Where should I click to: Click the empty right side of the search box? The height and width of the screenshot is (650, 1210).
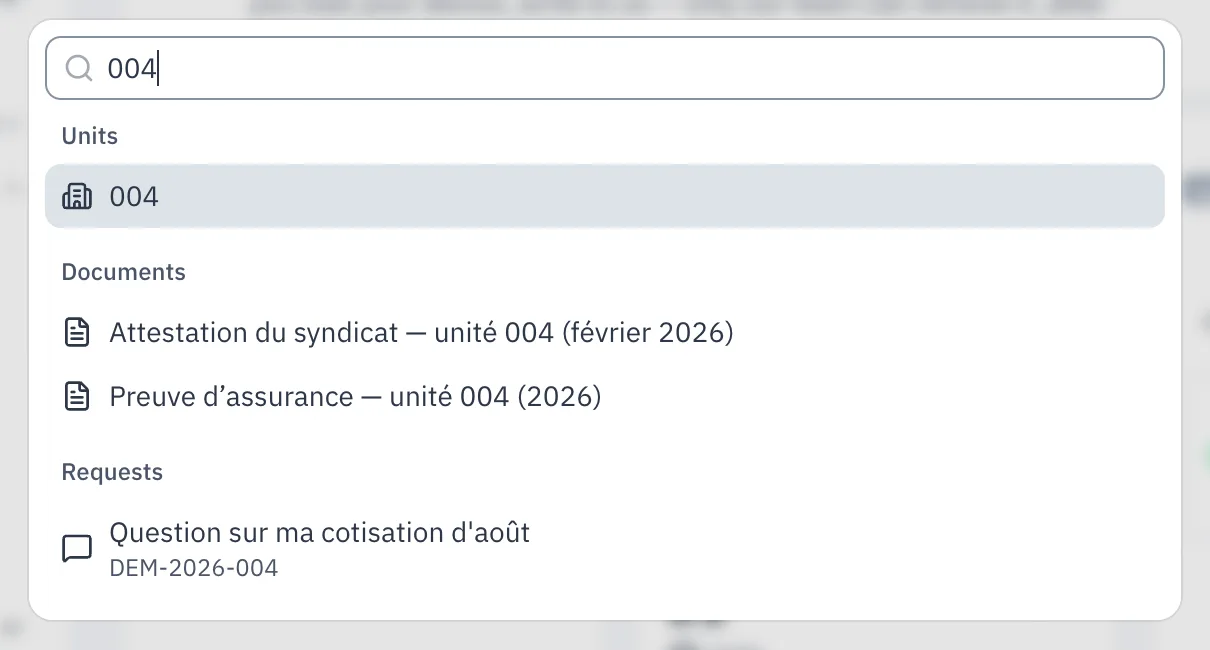[900, 68]
